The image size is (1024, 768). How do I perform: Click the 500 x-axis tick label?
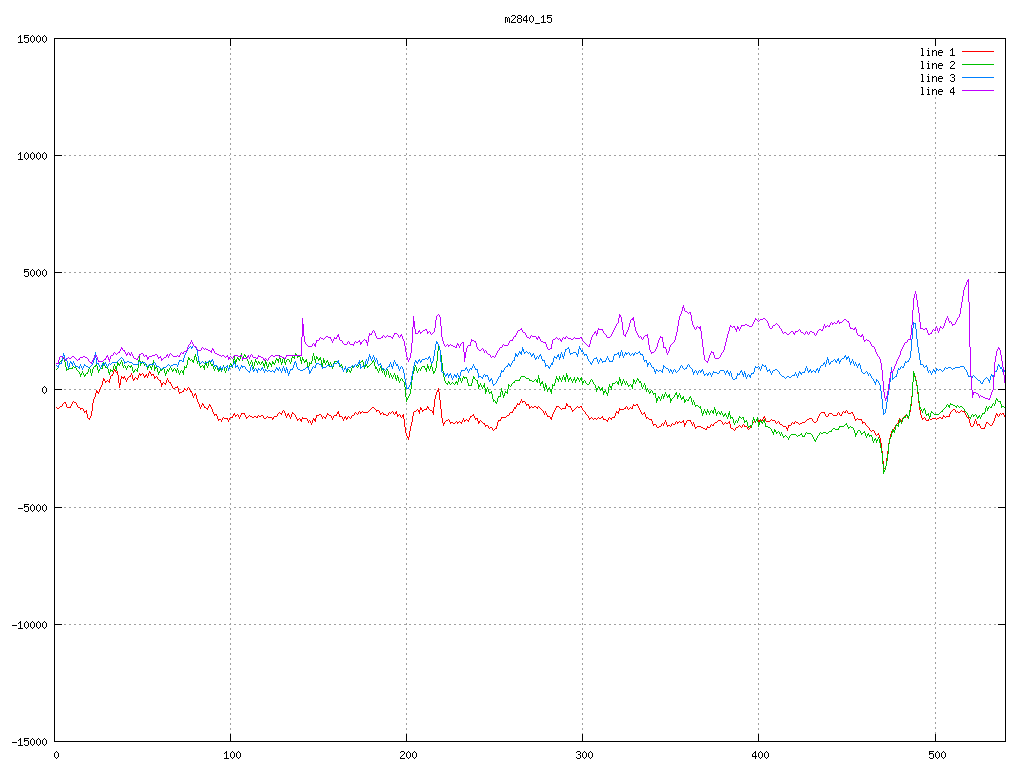pyautogui.click(x=935, y=755)
